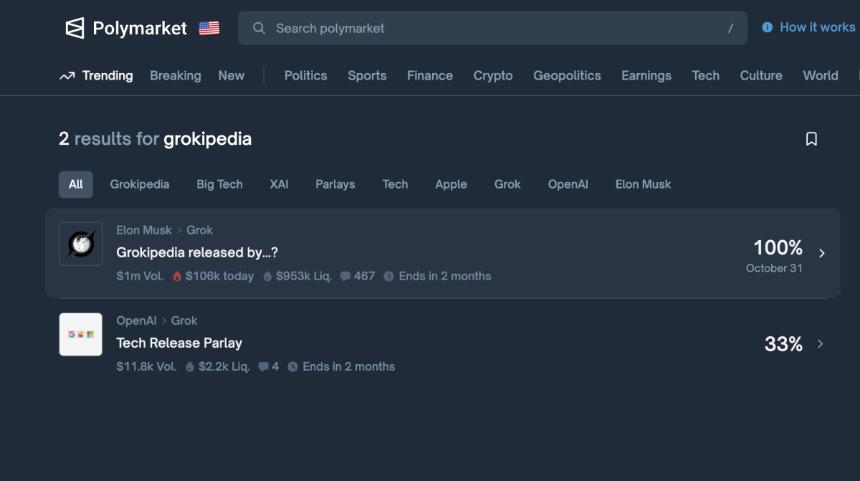The height and width of the screenshot is (481, 860).
Task: Select the Elon Musk filter chip
Action: point(643,184)
